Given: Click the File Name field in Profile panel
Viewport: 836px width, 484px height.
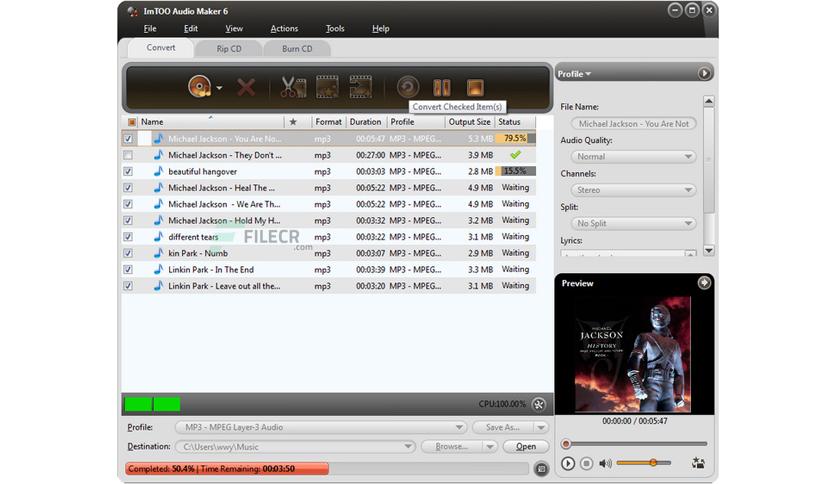Looking at the screenshot, I should tap(633, 124).
